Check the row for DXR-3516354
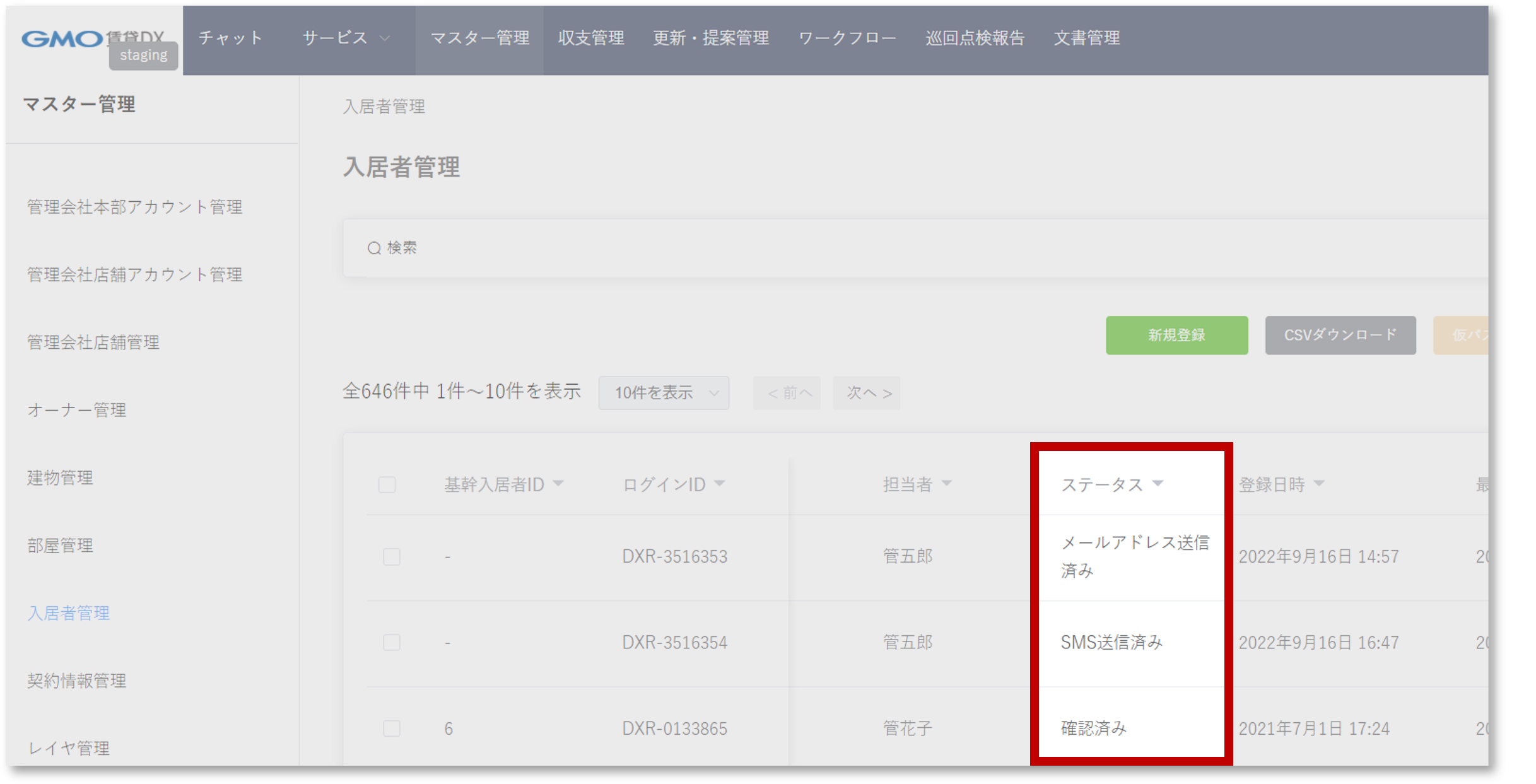This screenshot has width=1536, height=784. (x=391, y=642)
